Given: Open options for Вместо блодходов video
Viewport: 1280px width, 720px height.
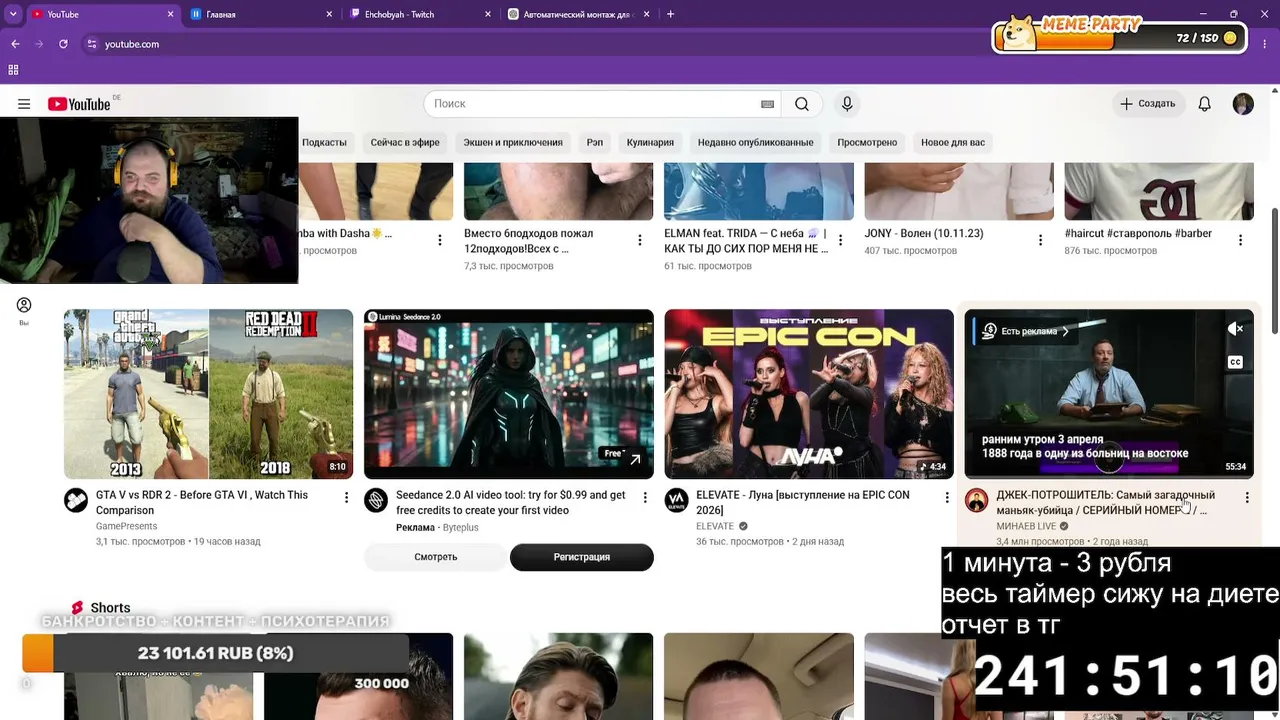Looking at the screenshot, I should tap(640, 240).
